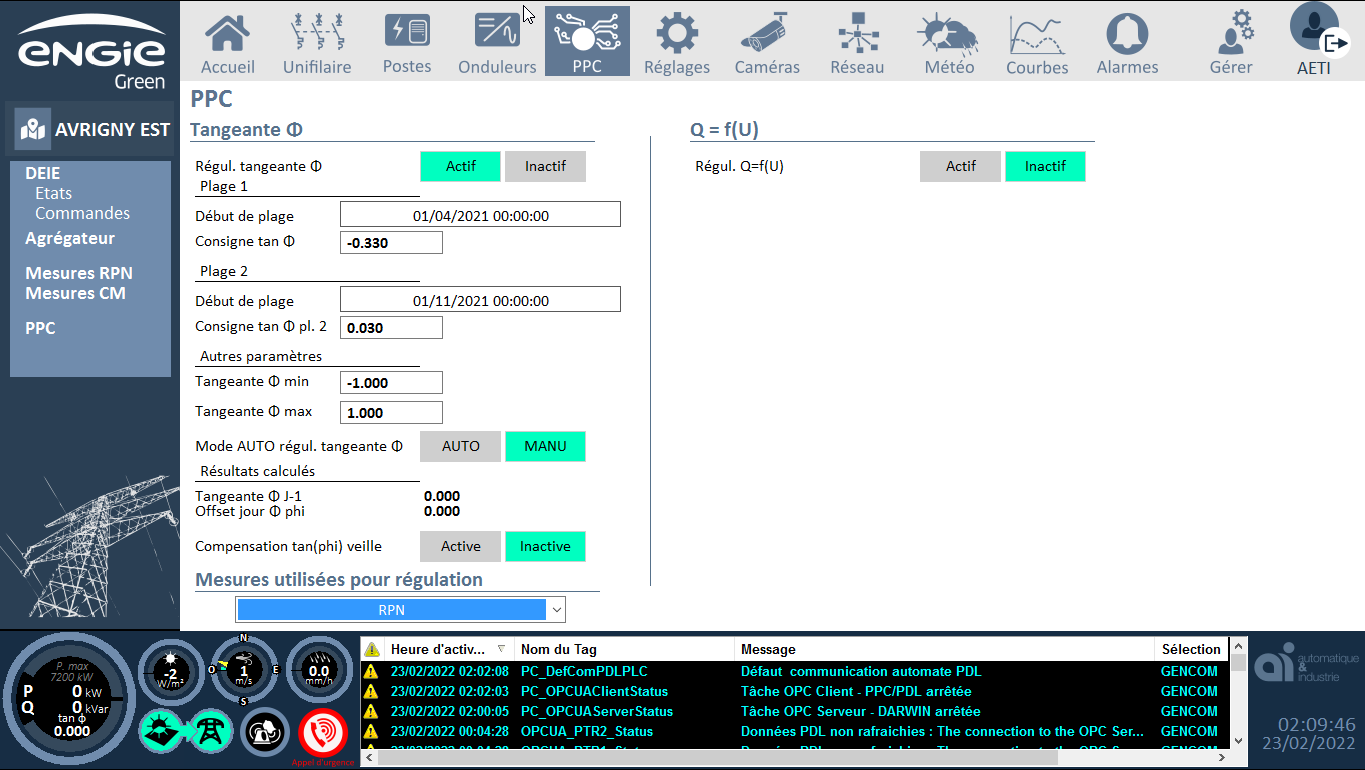Enable Compensation tan(phi) veille with Active

point(460,547)
